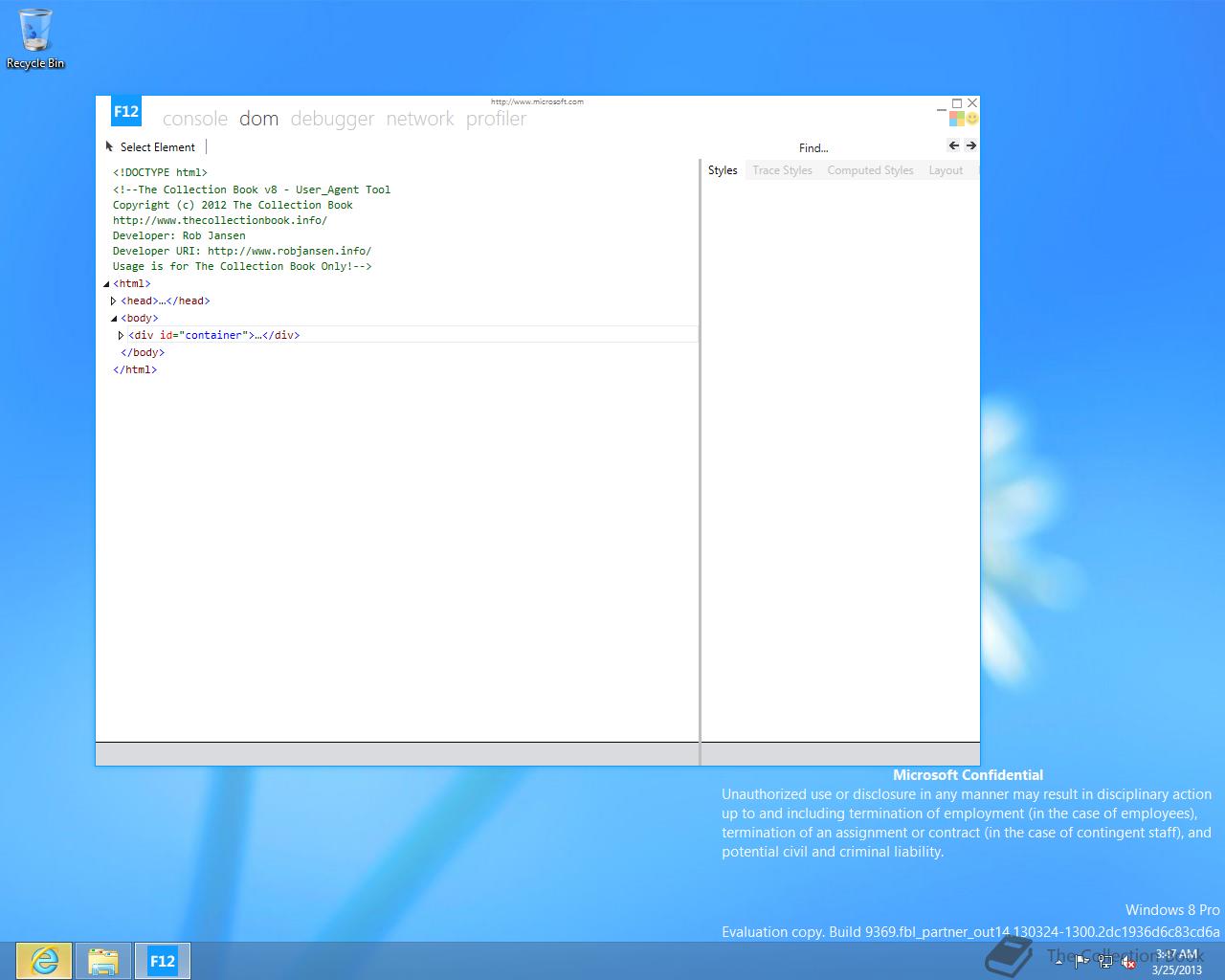This screenshot has width=1225, height=980.
Task: Expand the div id container node
Action: (x=122, y=335)
